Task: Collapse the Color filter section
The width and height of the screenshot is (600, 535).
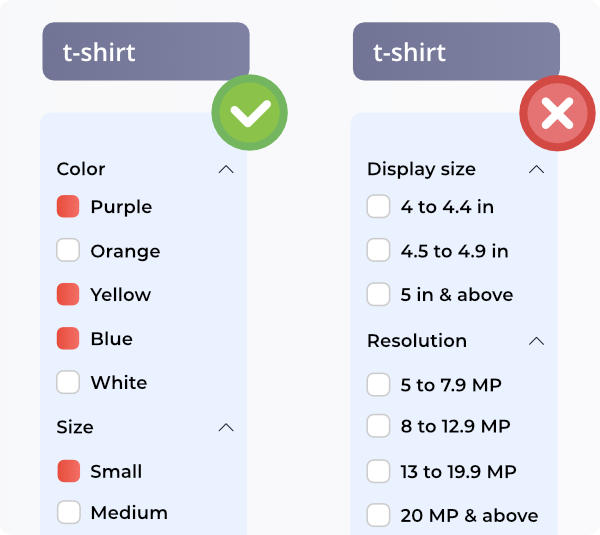Action: [x=226, y=169]
